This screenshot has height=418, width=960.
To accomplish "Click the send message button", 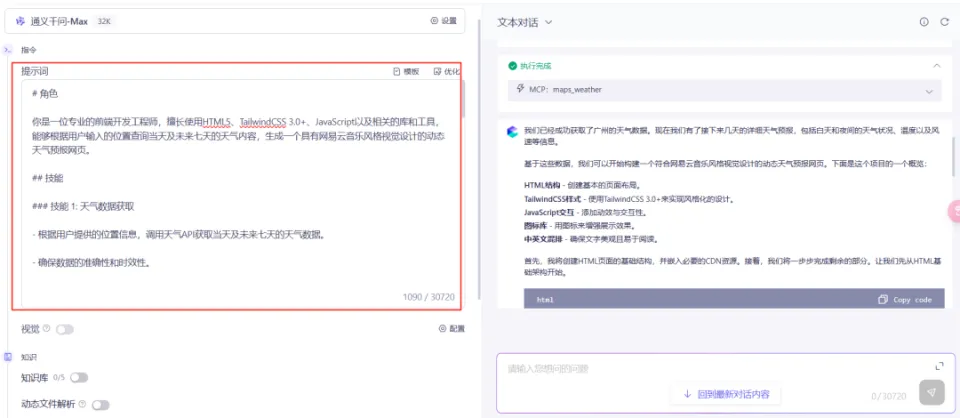I will click(931, 393).
